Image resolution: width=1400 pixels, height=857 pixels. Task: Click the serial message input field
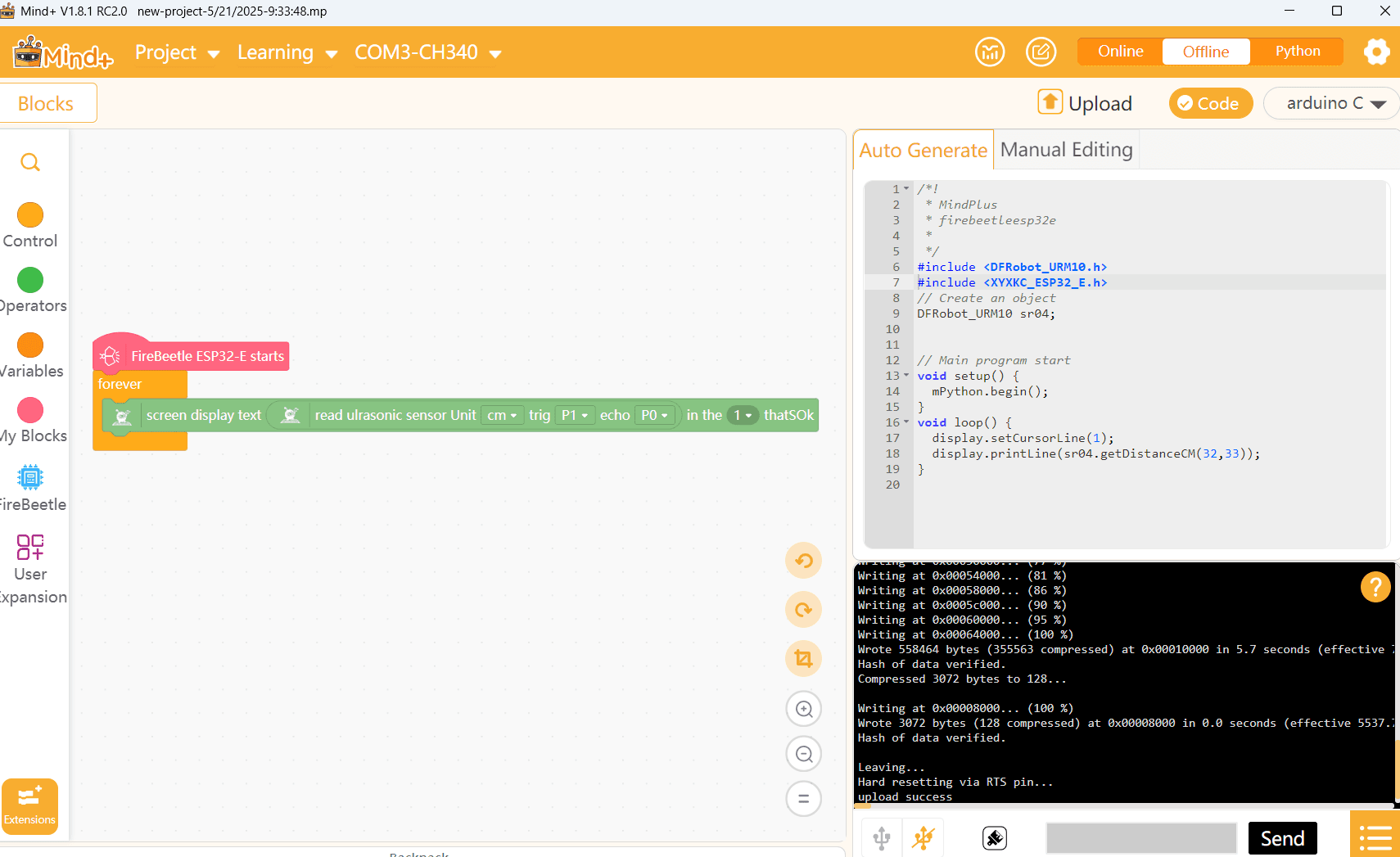pos(1141,838)
